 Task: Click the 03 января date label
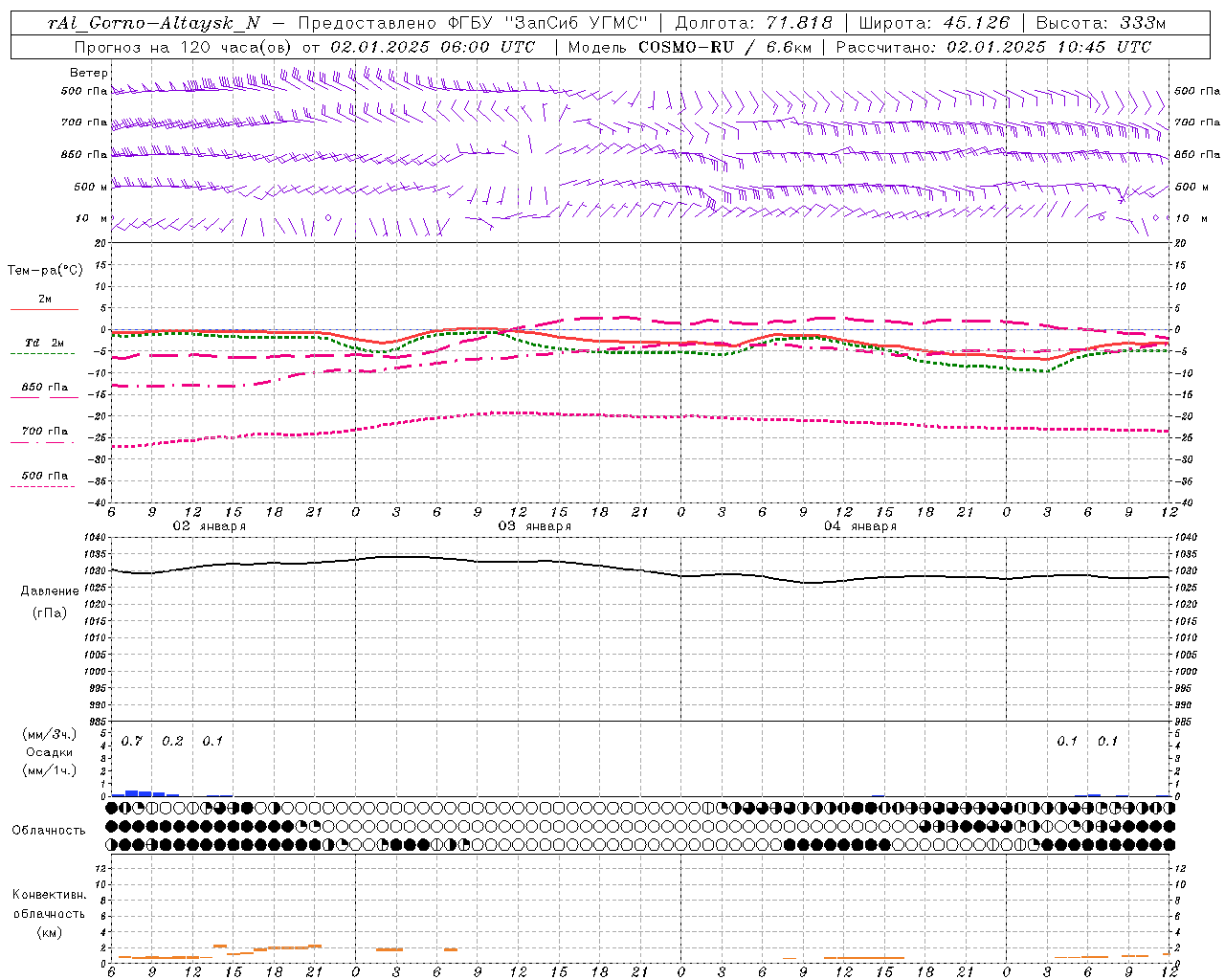534,526
